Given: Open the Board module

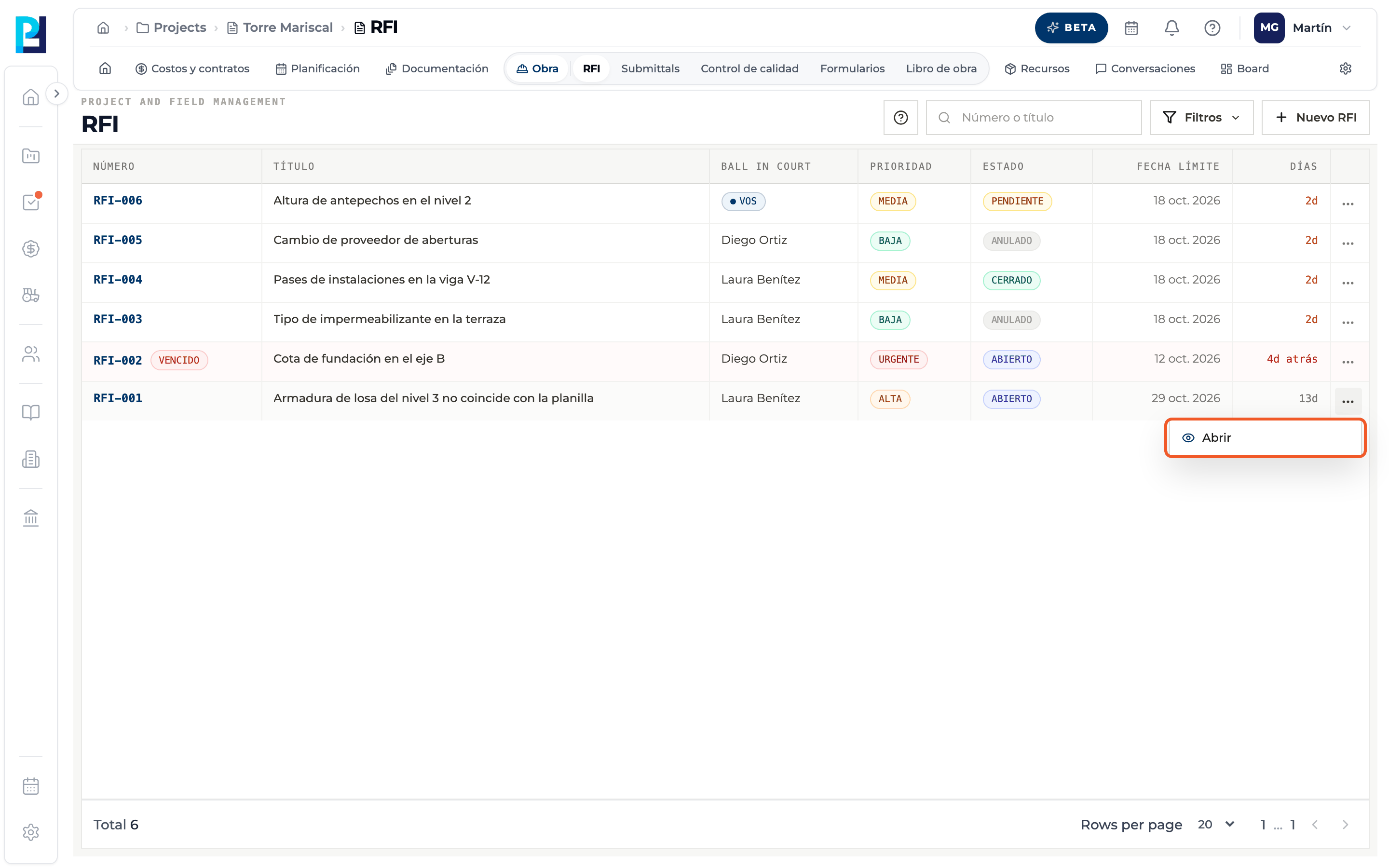Looking at the screenshot, I should 1244,68.
